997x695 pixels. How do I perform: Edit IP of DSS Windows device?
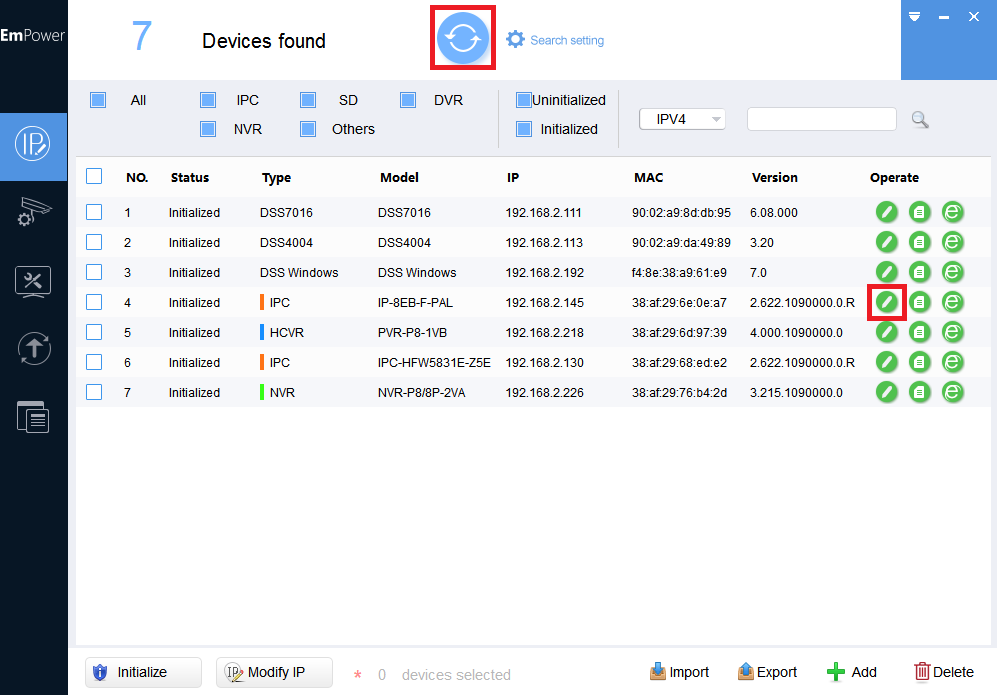point(886,272)
